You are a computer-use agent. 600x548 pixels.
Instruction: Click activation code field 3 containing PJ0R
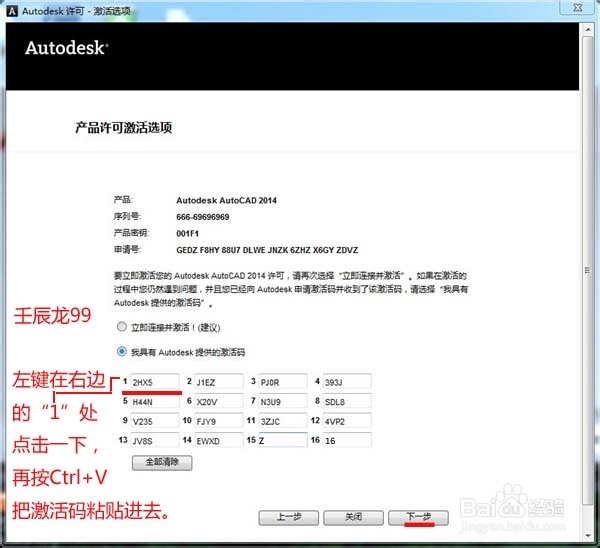pos(283,382)
